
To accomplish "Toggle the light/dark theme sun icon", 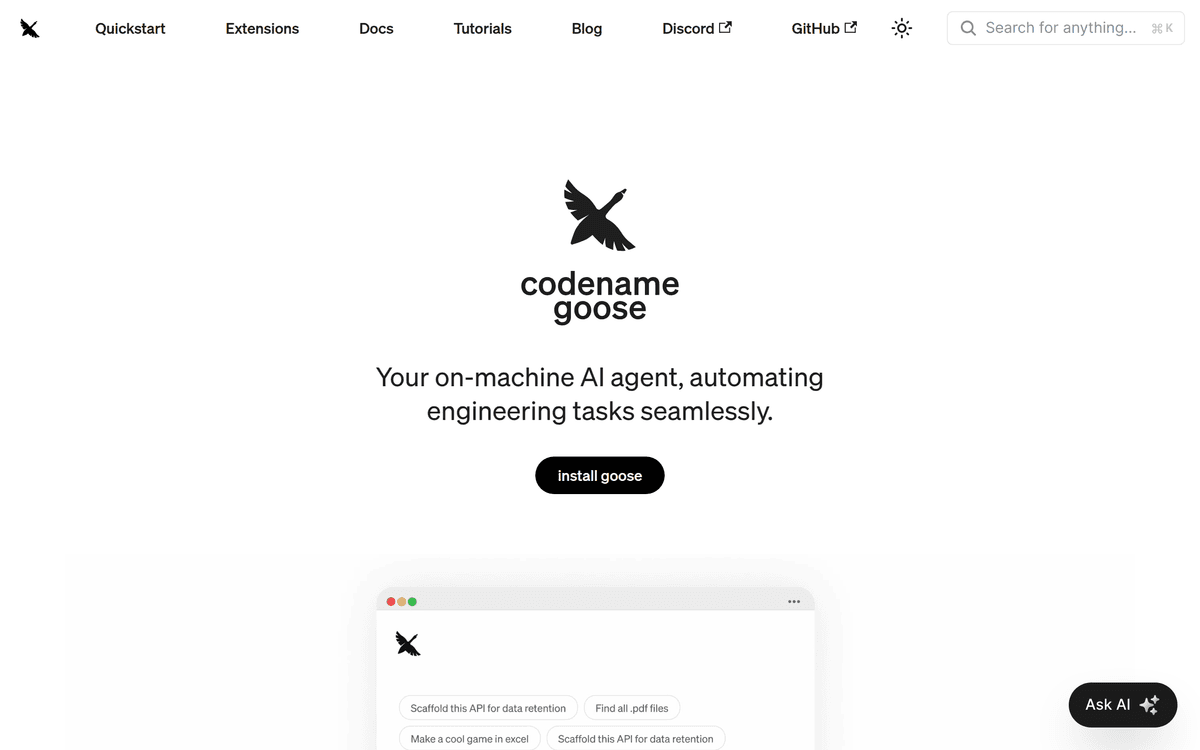I will (x=901, y=29).
